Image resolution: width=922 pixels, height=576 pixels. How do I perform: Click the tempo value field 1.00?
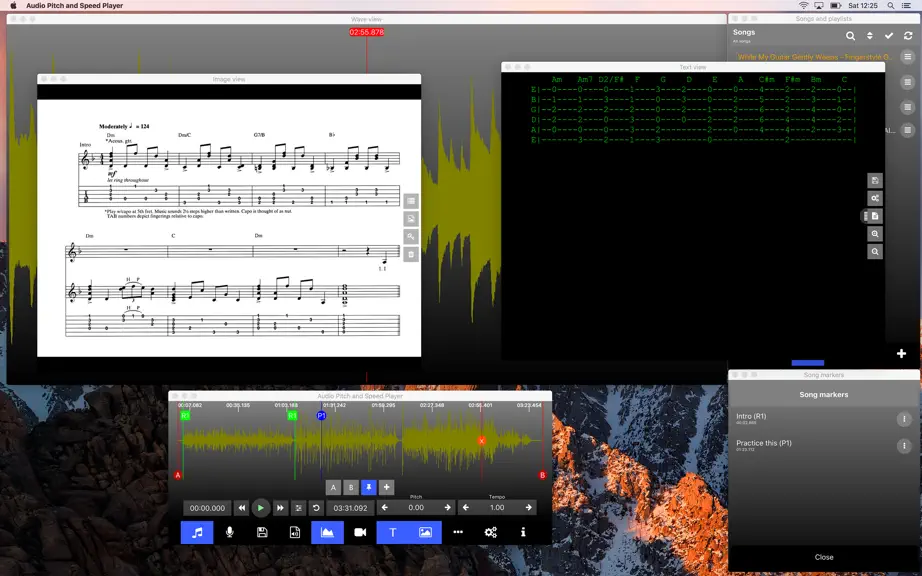coord(497,508)
